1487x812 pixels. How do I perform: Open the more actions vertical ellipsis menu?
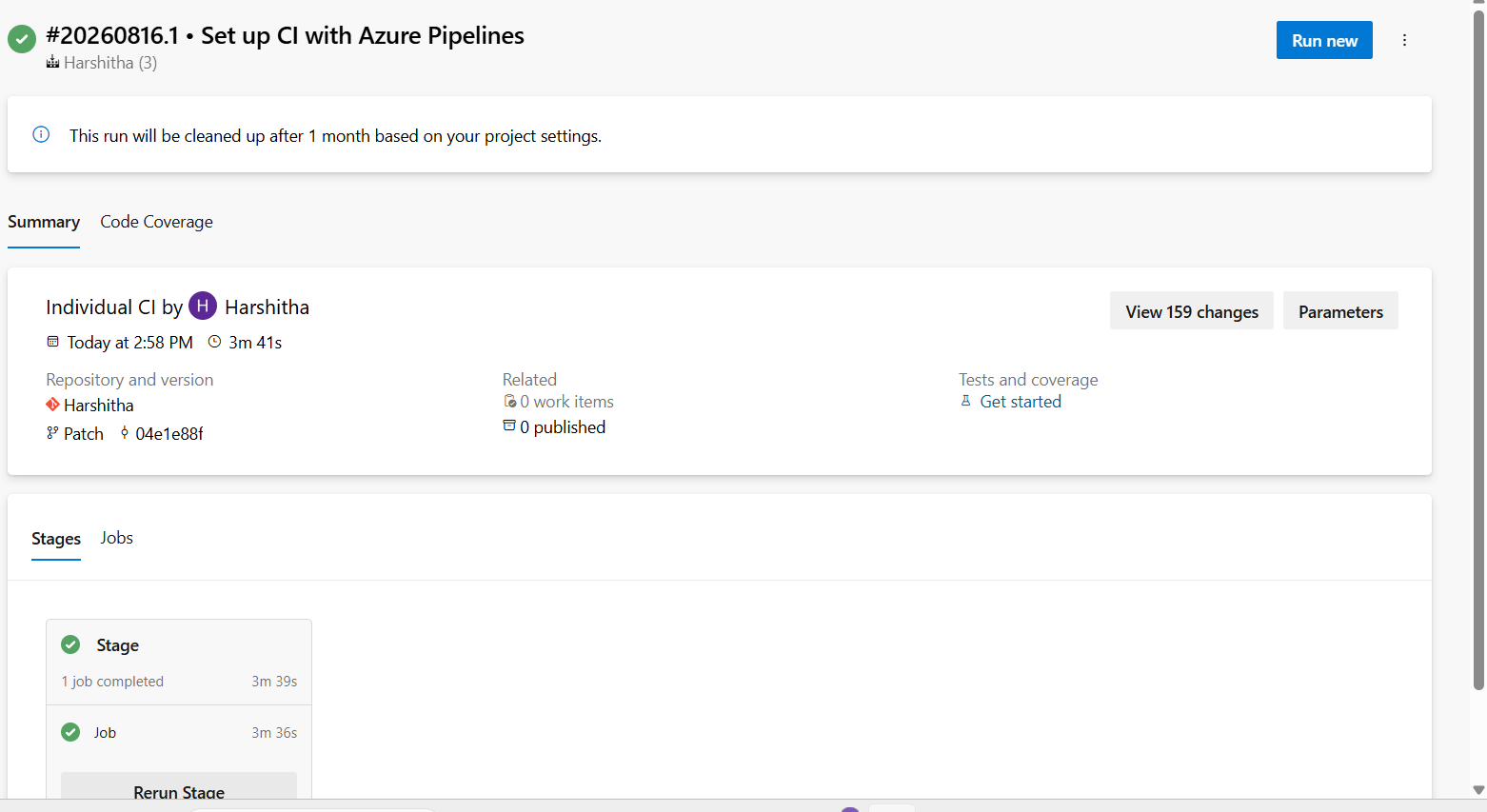coord(1404,40)
